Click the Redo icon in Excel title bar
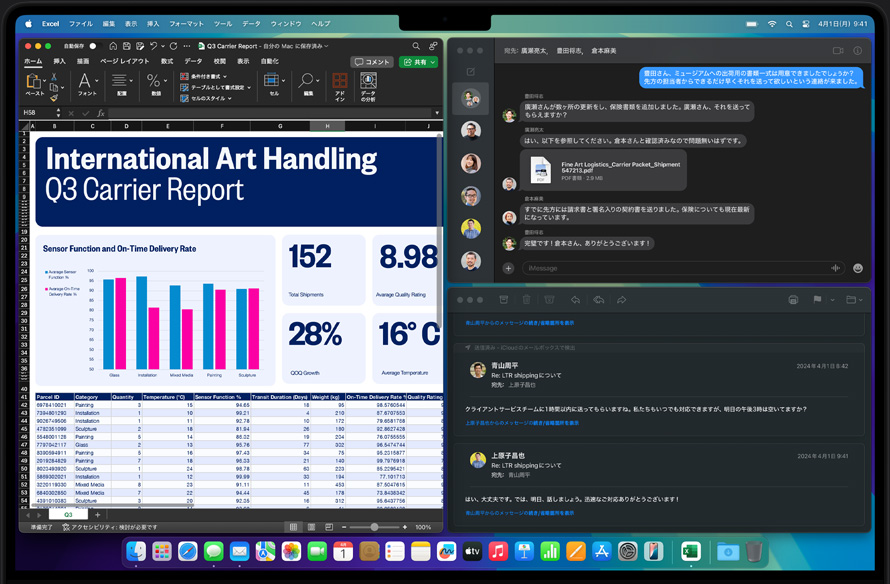The width and height of the screenshot is (890, 584). (x=173, y=46)
